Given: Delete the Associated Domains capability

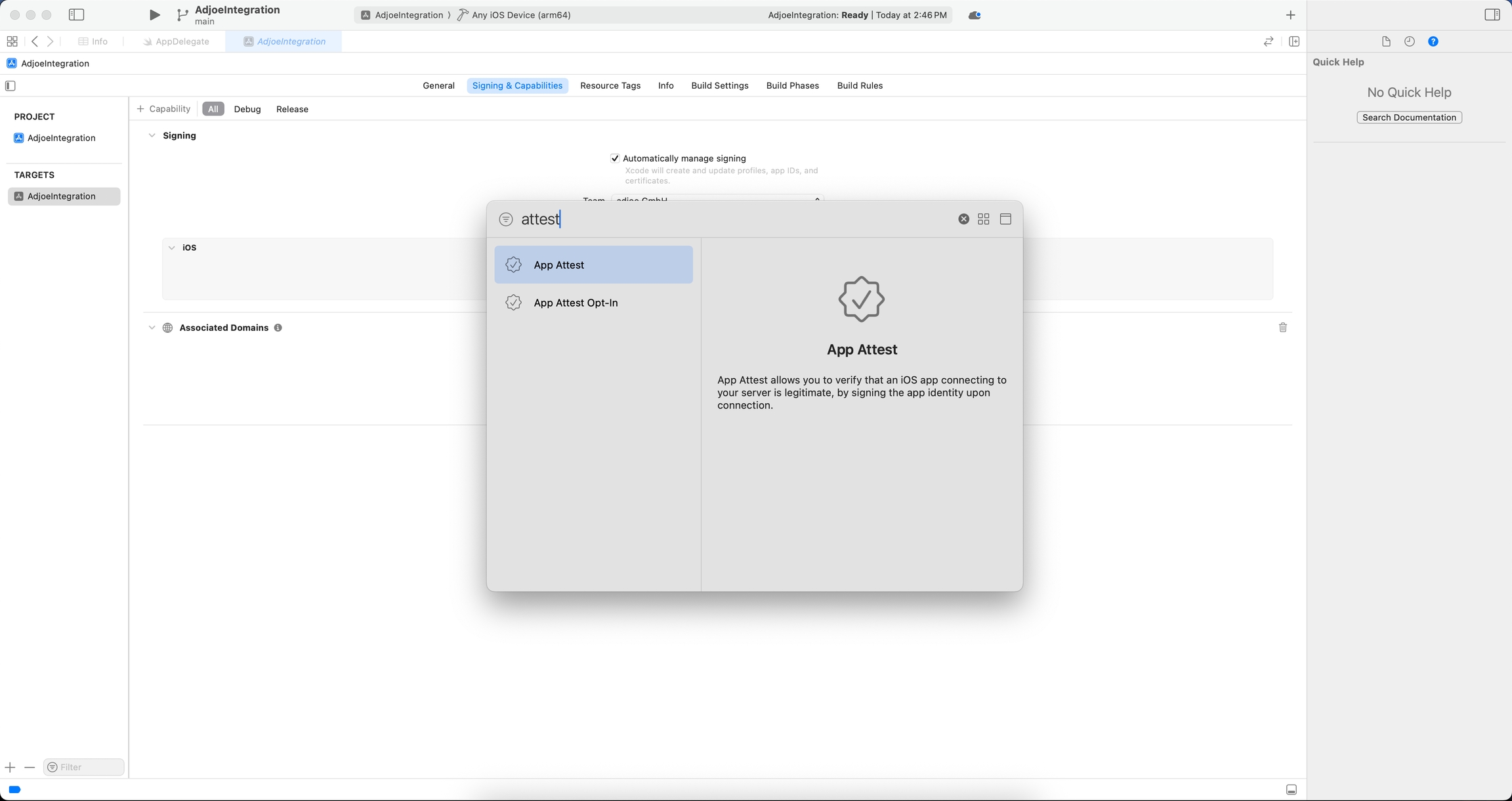Looking at the screenshot, I should pos(1282,328).
